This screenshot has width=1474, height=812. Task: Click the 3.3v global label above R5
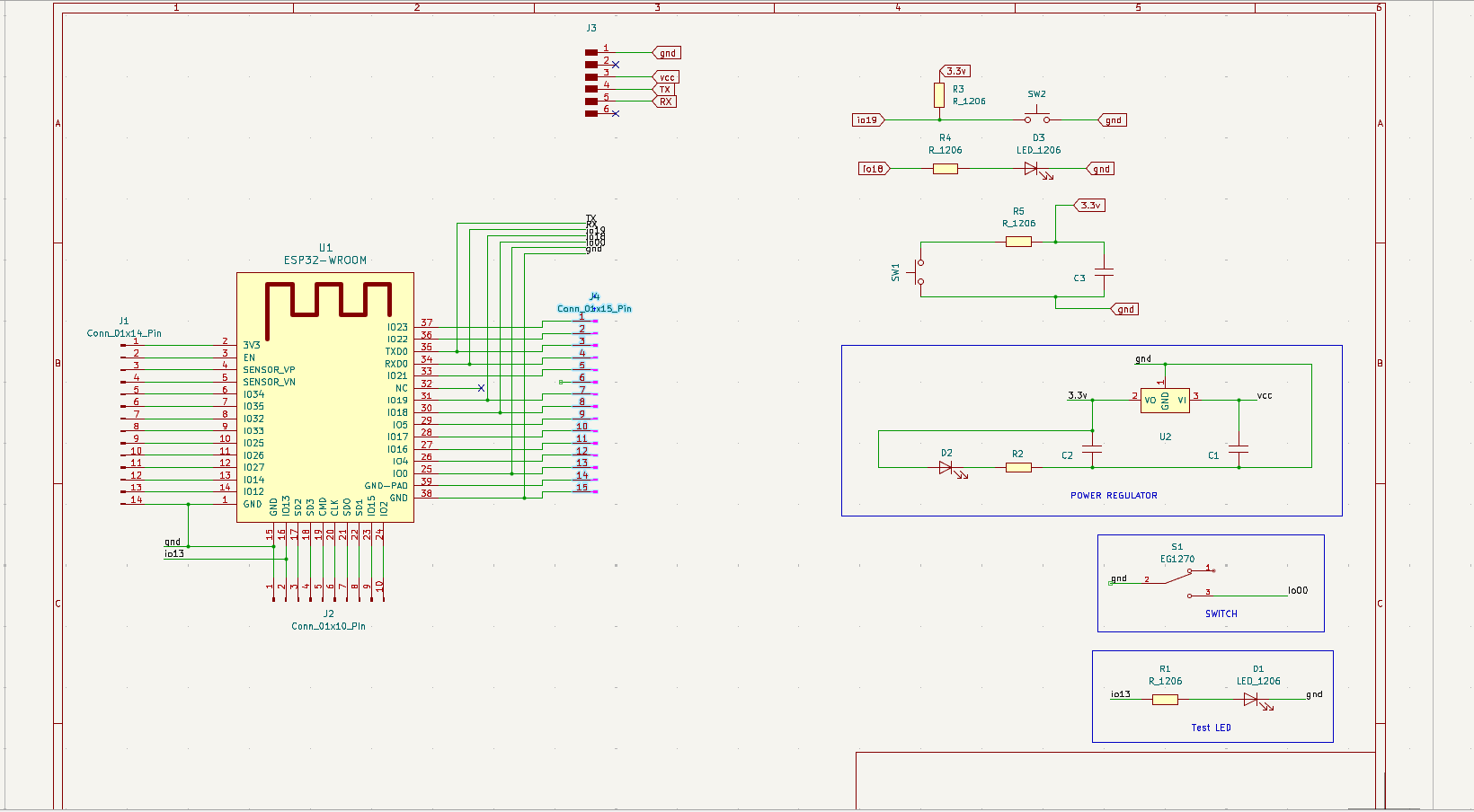click(1090, 206)
